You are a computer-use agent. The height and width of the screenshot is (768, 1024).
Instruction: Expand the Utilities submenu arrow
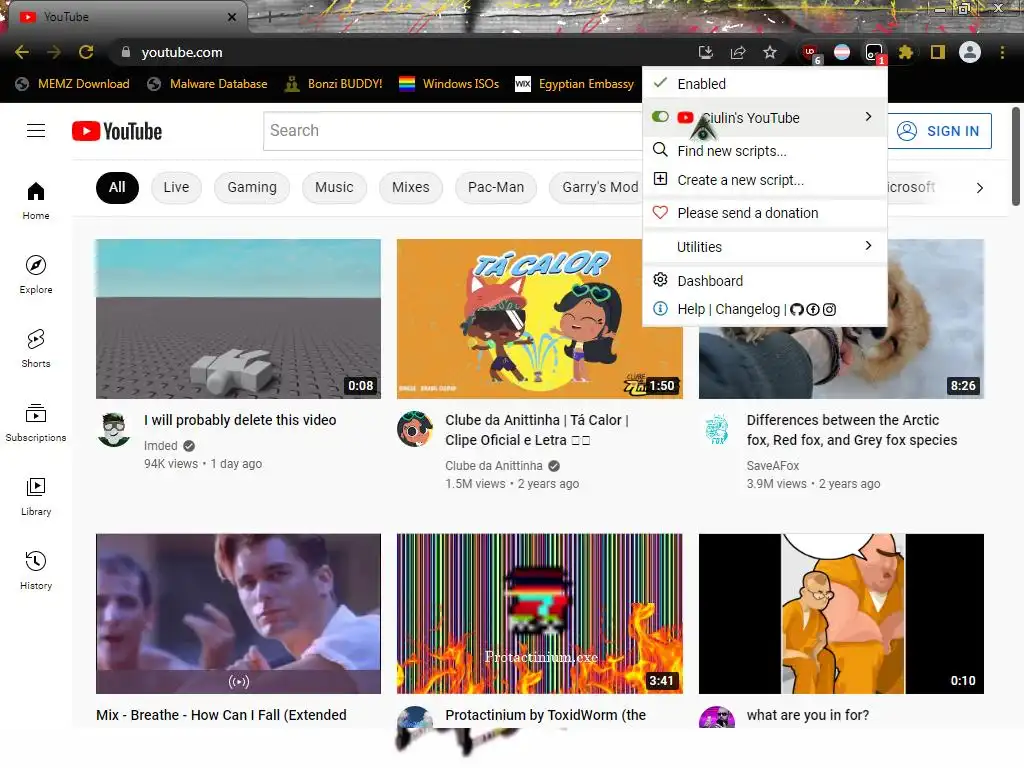pyautogui.click(x=868, y=246)
